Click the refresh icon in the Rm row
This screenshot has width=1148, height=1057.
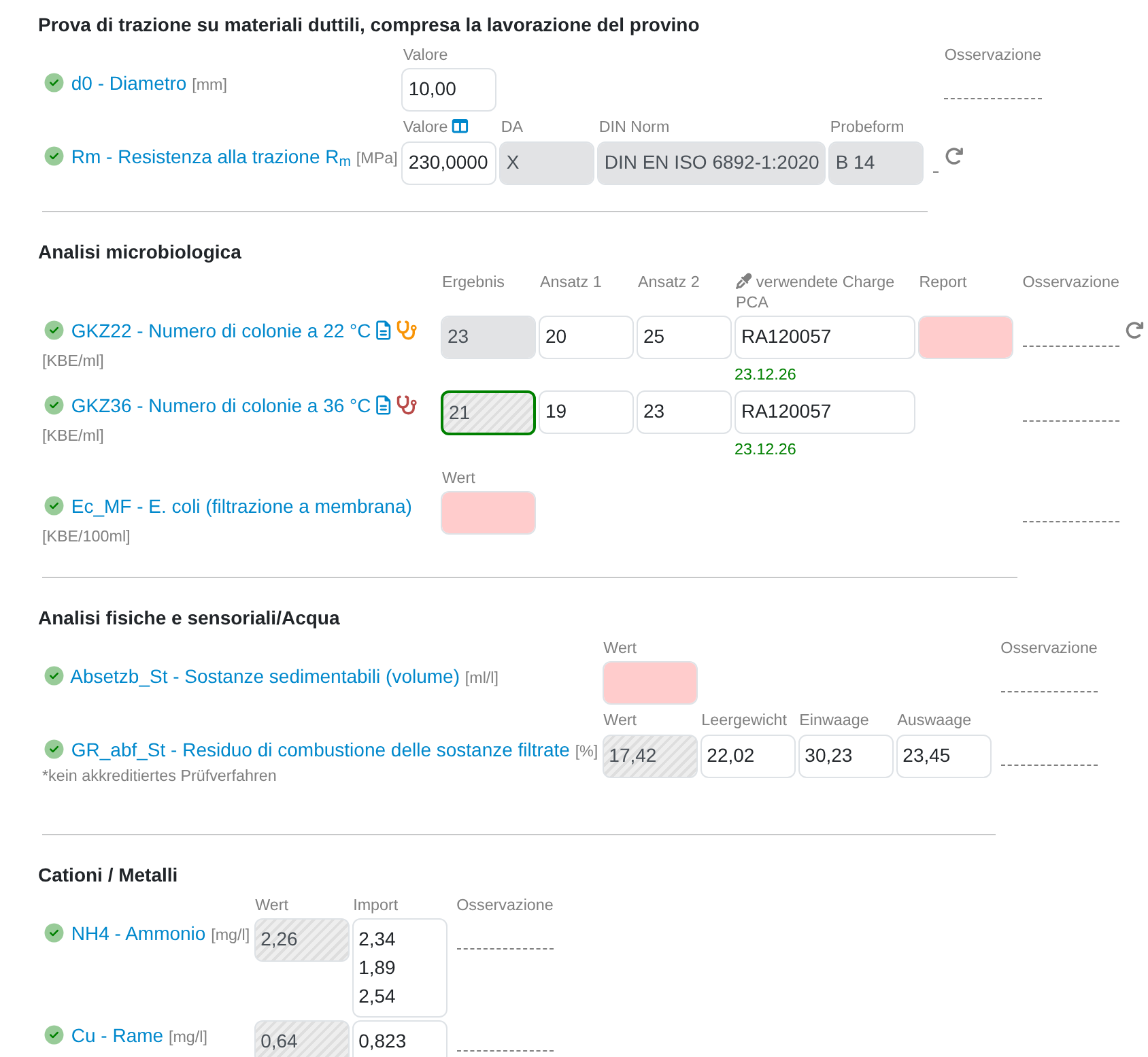[954, 156]
